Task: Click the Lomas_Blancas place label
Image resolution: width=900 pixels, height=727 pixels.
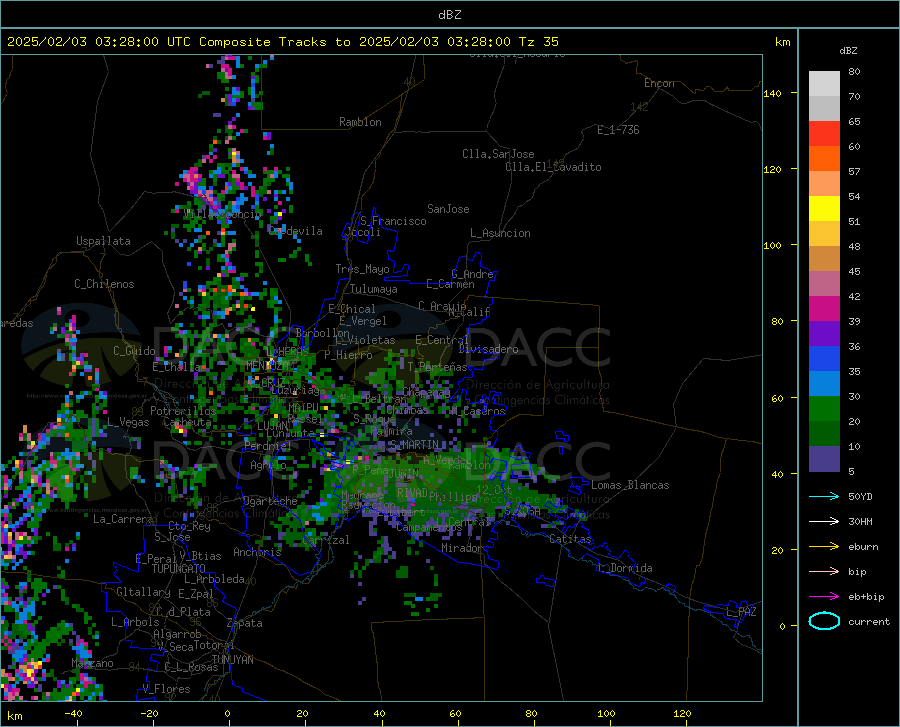Action: pos(630,485)
